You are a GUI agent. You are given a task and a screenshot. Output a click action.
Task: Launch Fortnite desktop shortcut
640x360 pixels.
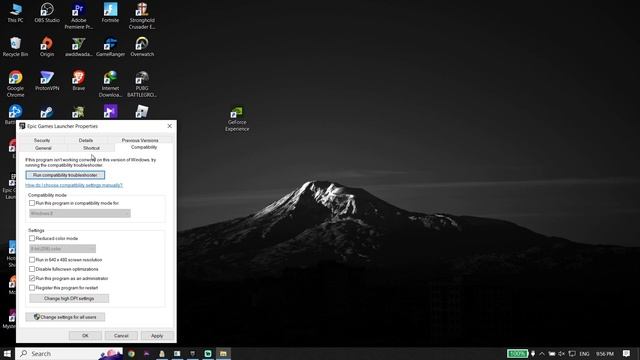110,13
